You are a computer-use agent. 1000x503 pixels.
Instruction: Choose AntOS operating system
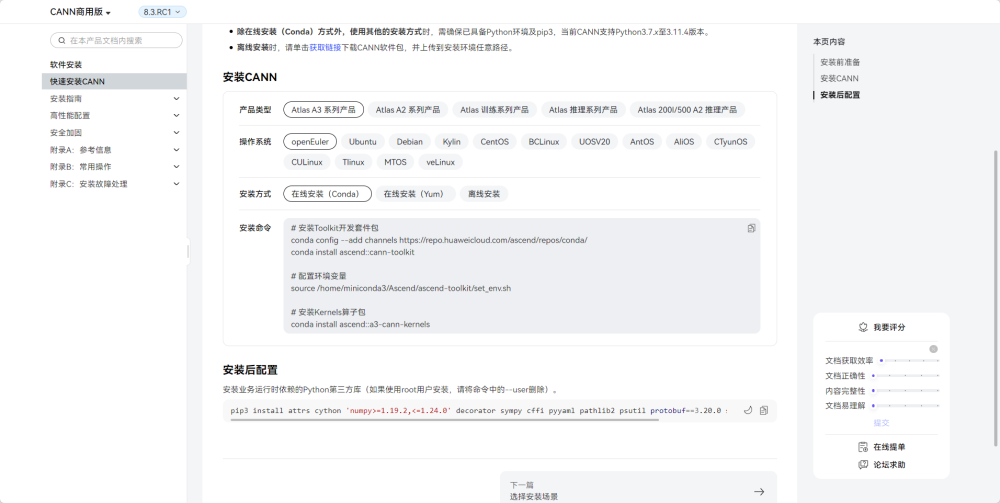pos(642,142)
